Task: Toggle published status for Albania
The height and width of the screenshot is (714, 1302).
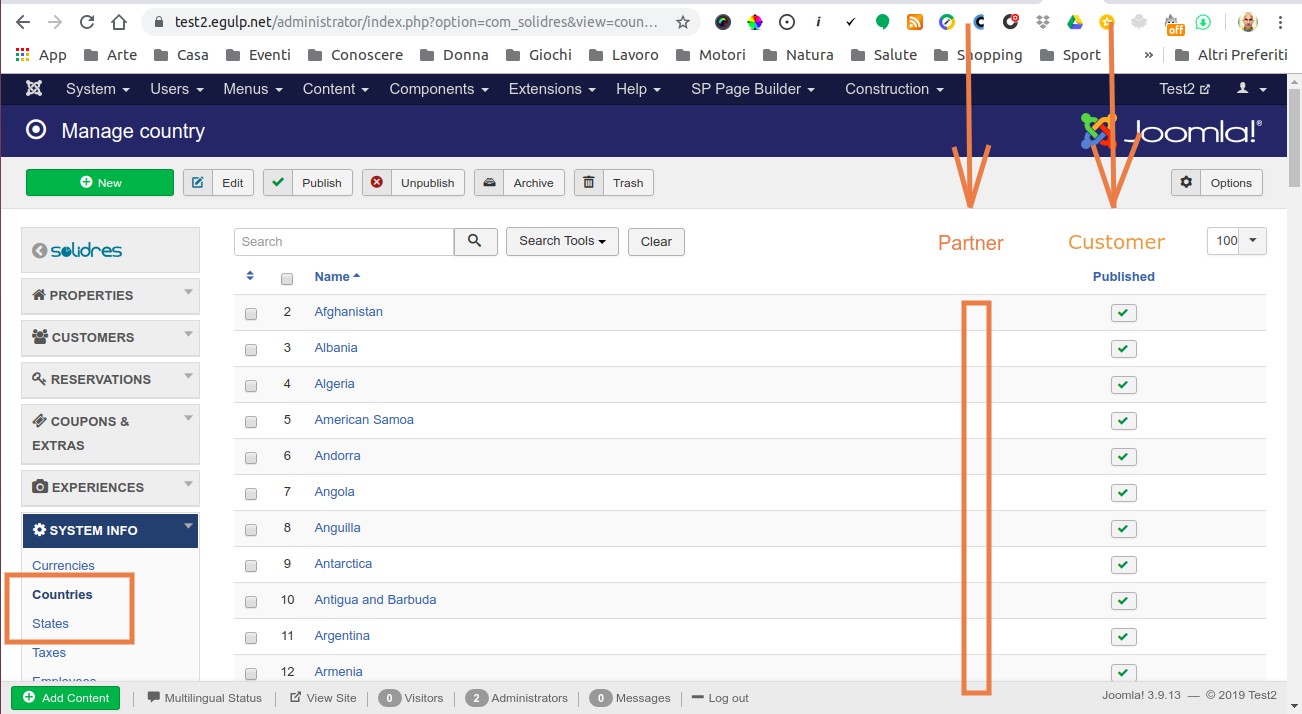Action: tap(1123, 349)
